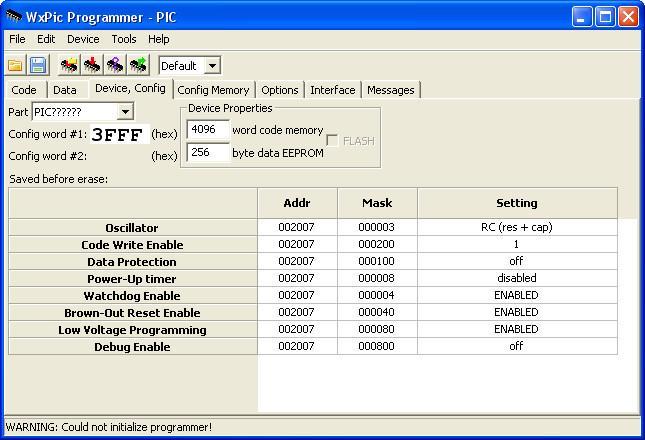Image resolution: width=645 pixels, height=440 pixels.
Task: Click mask value 000040
Action: pyautogui.click(x=377, y=312)
